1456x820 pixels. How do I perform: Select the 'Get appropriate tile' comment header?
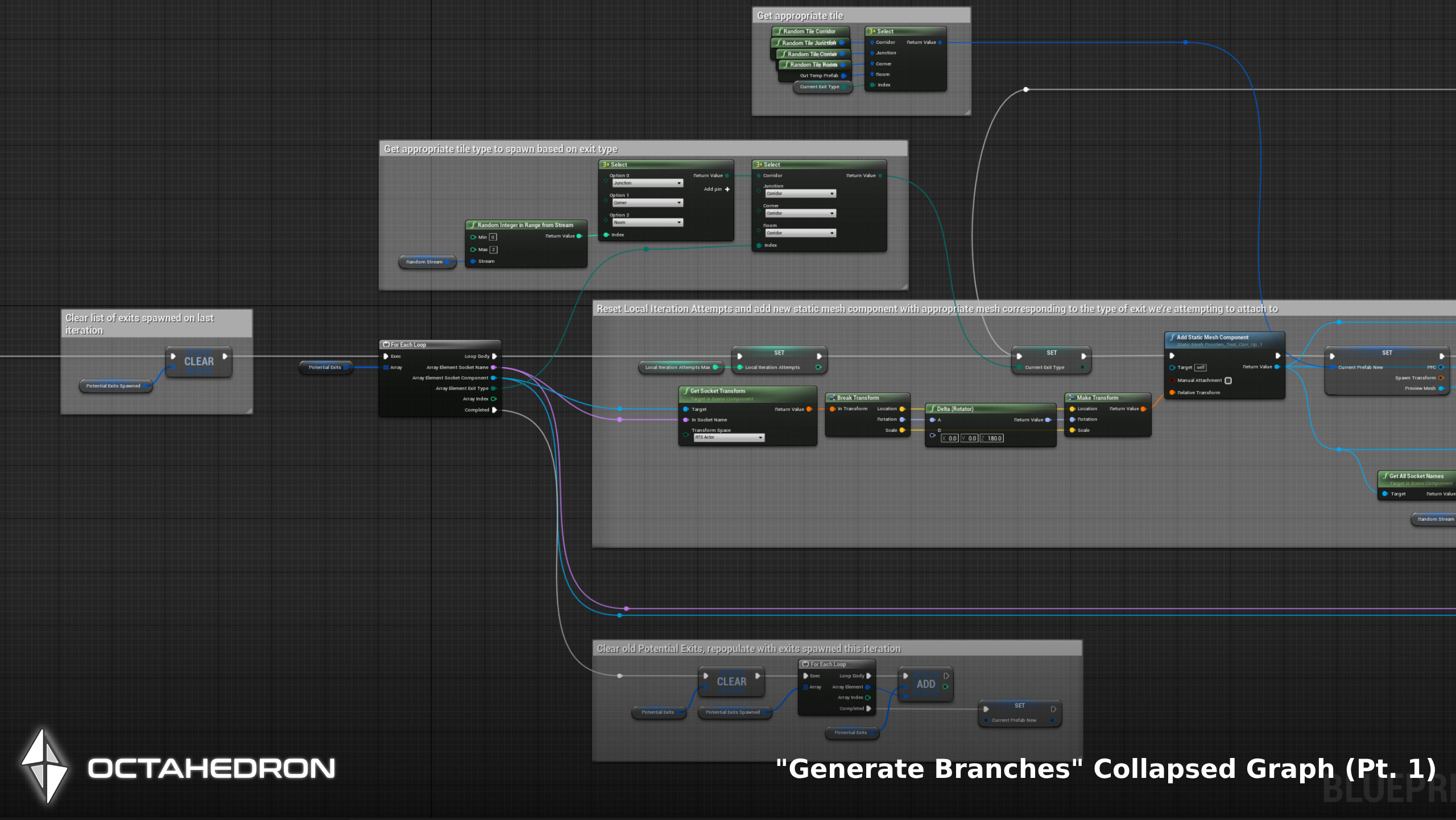pyautogui.click(x=861, y=15)
